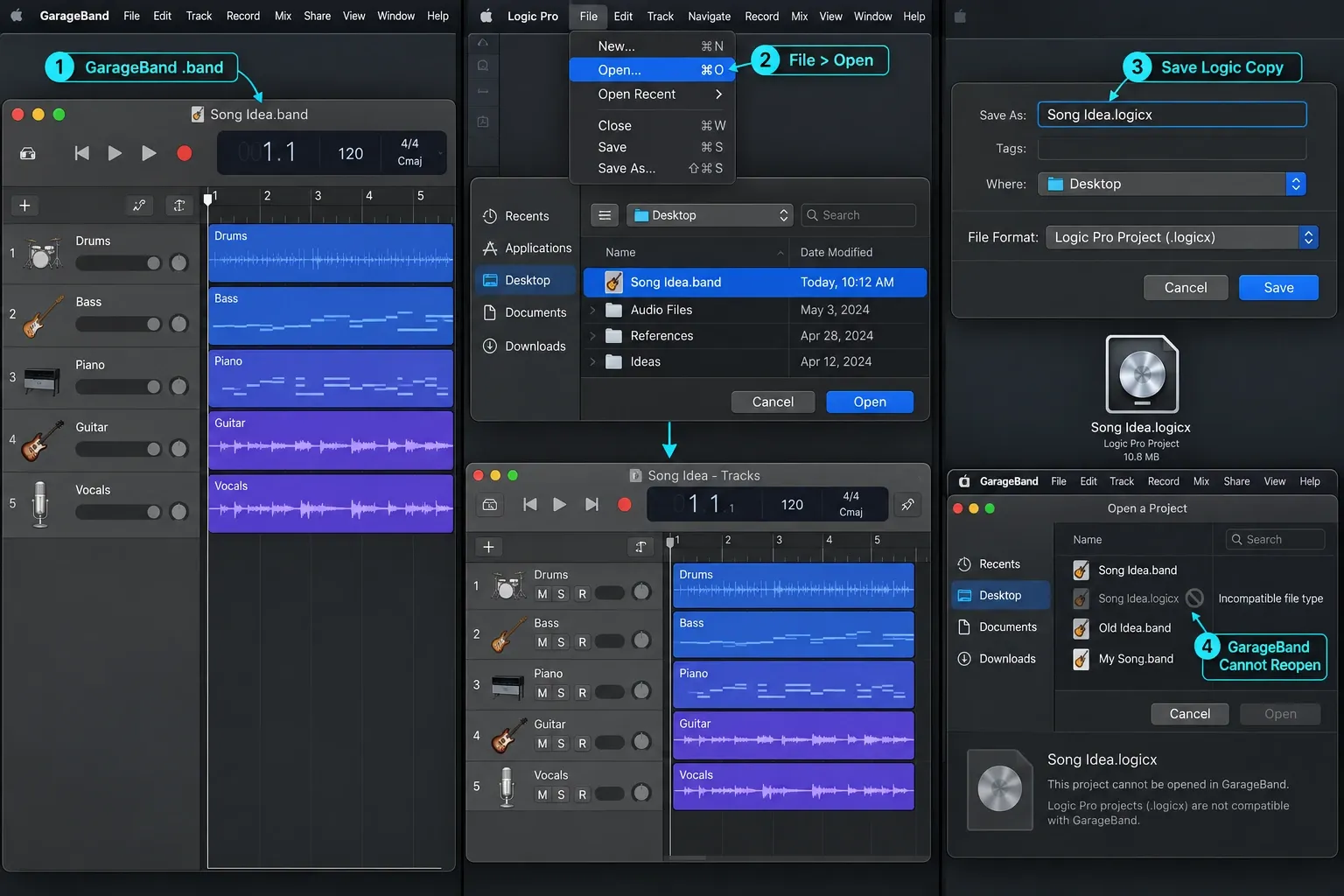This screenshot has width=1344, height=896.
Task: Select the Vocals microphone icon in Song Idea.band
Action: (40, 504)
